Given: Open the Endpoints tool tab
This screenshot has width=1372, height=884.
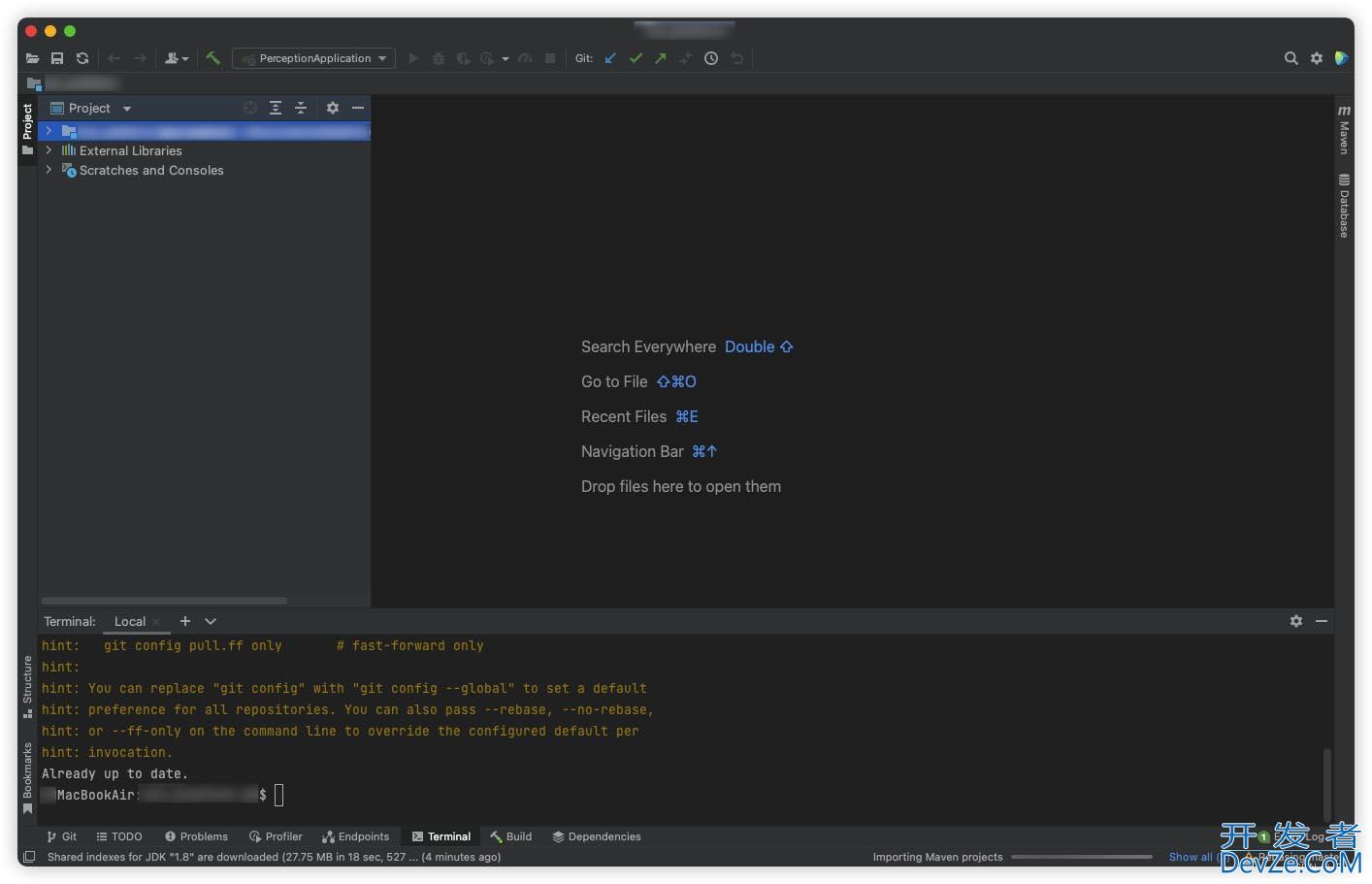Looking at the screenshot, I should [x=356, y=836].
